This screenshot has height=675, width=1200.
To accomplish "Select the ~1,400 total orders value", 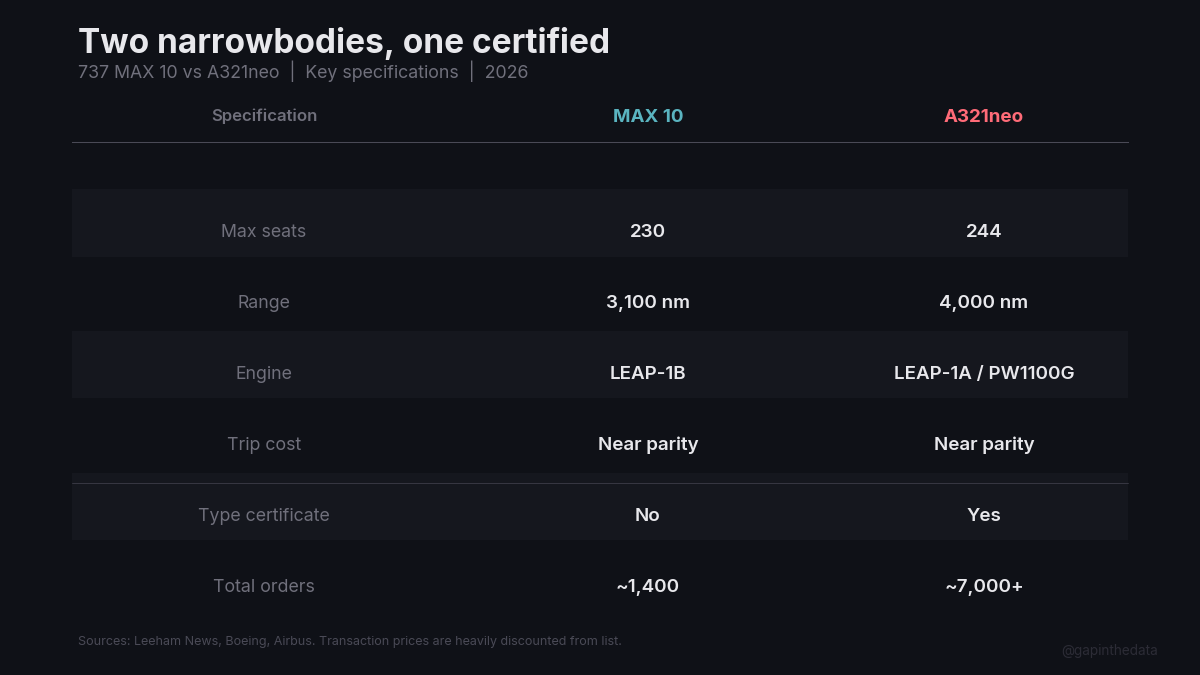I will pyautogui.click(x=647, y=586).
